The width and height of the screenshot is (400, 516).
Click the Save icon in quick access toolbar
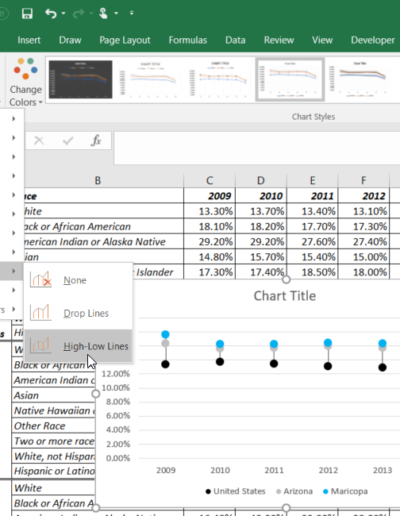pyautogui.click(x=27, y=13)
